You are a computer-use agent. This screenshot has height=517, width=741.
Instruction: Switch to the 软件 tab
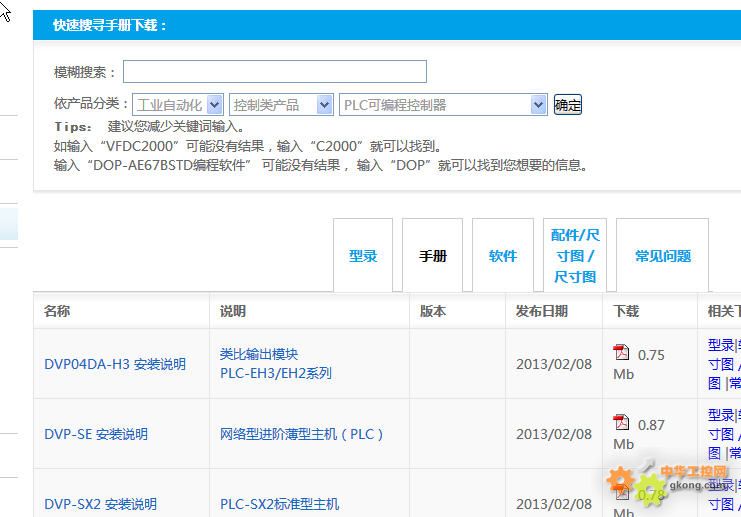click(x=503, y=256)
